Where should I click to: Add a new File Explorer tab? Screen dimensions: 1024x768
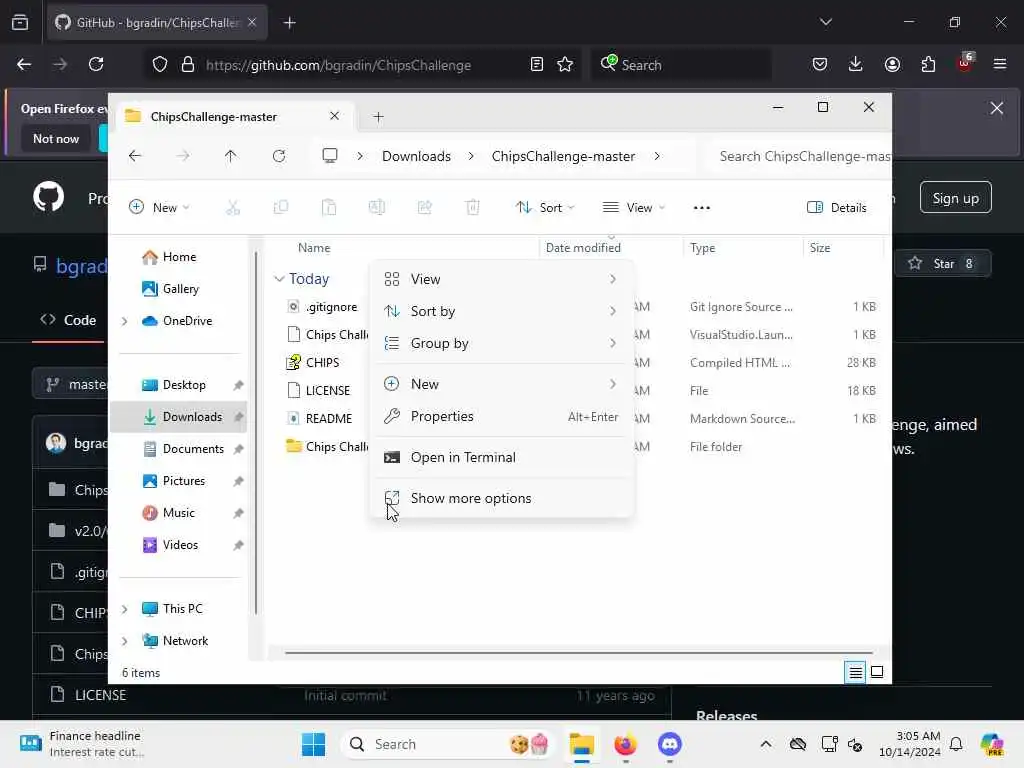pos(378,117)
